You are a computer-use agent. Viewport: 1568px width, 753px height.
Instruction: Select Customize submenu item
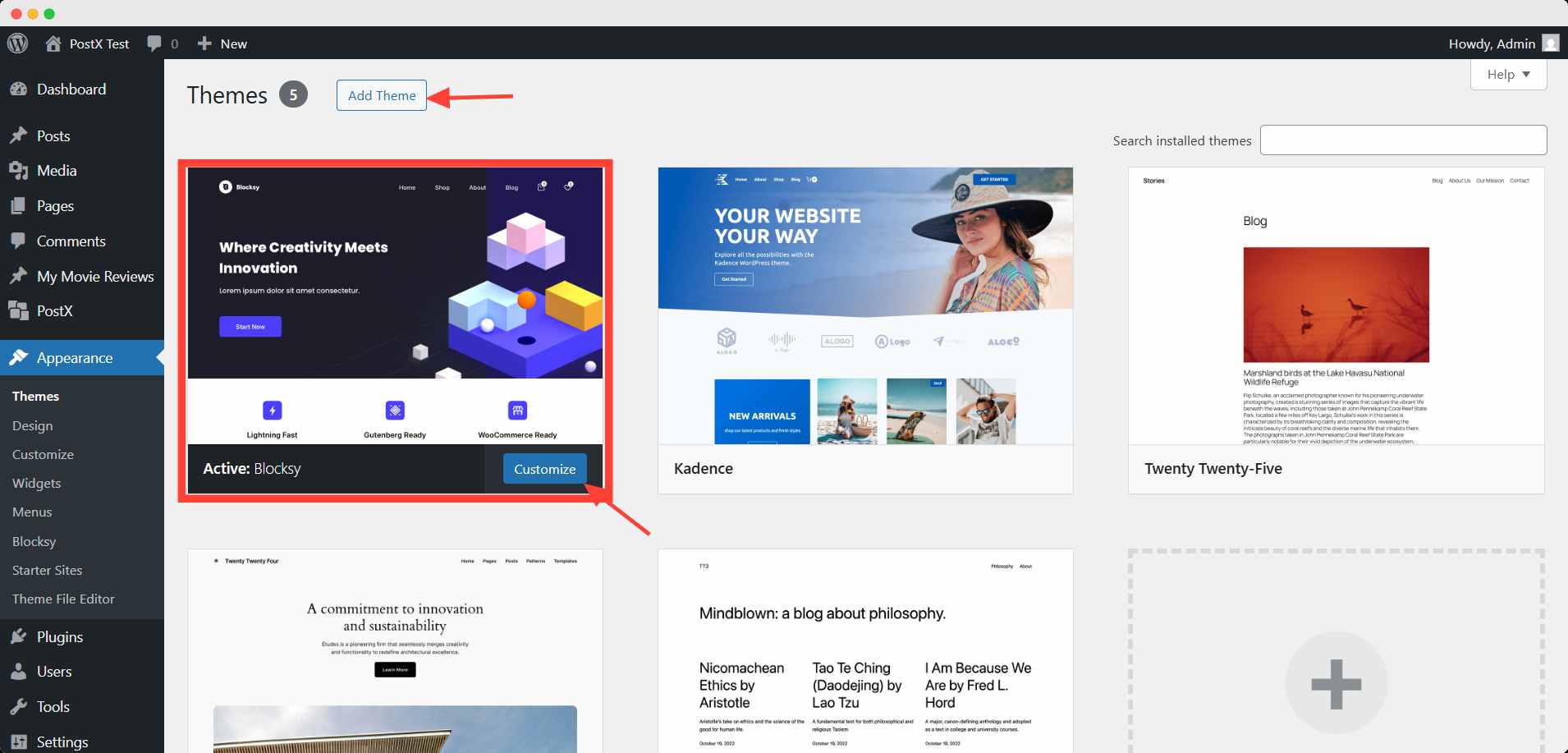point(43,454)
